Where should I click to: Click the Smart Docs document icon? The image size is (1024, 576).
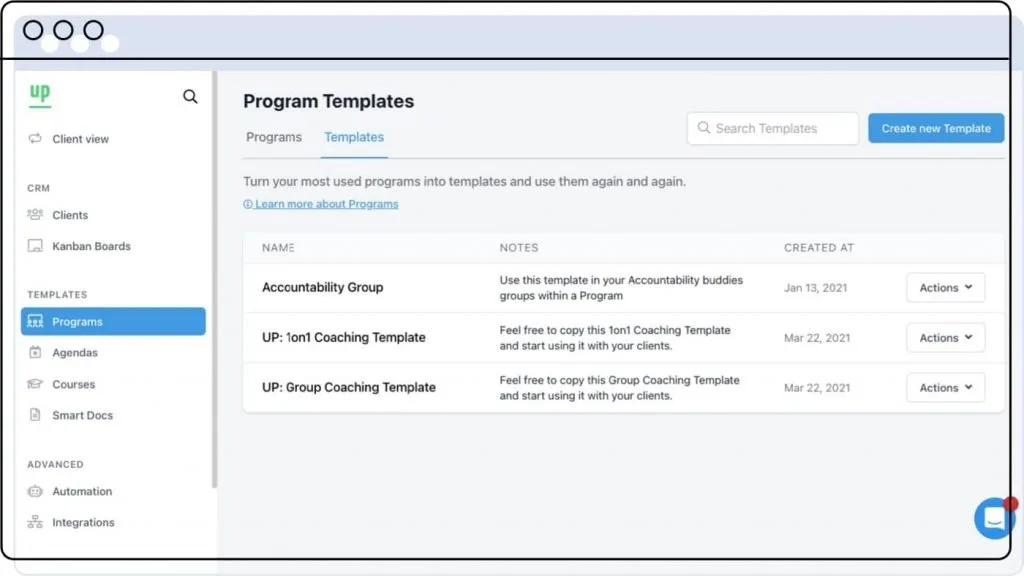coord(36,415)
